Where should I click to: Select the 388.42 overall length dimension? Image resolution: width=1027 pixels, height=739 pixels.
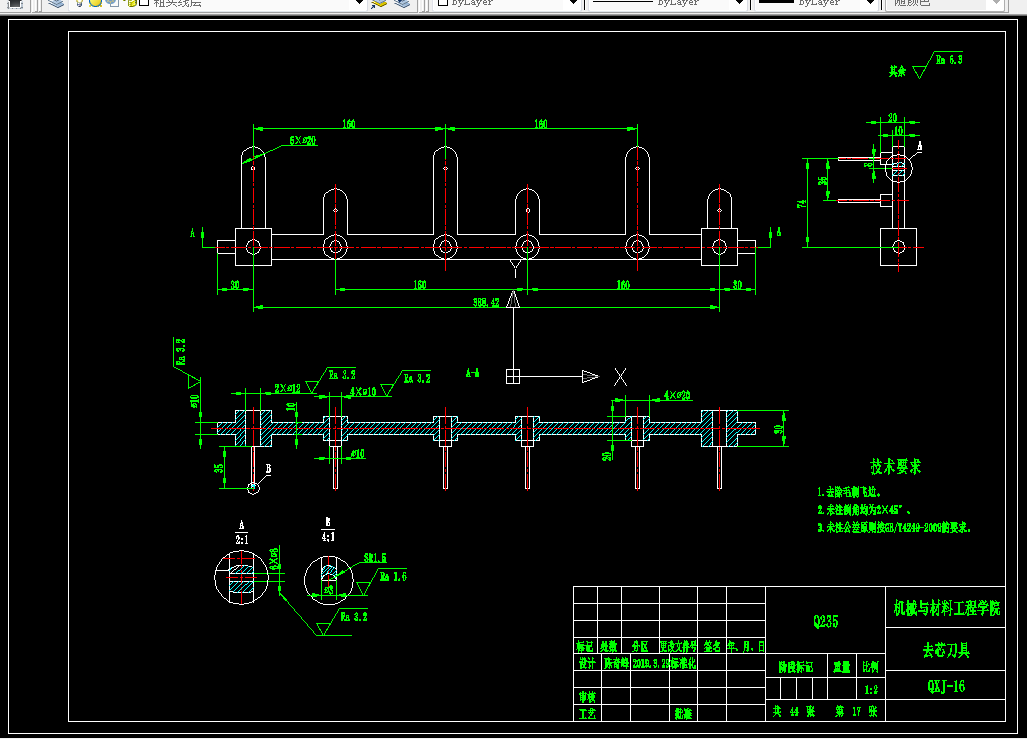coord(486,302)
